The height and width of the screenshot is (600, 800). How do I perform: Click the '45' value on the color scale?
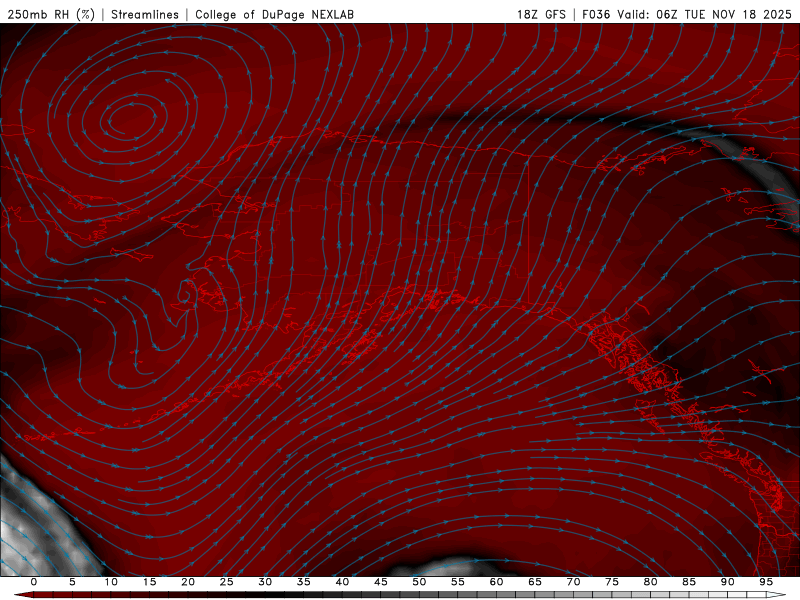coord(381,582)
